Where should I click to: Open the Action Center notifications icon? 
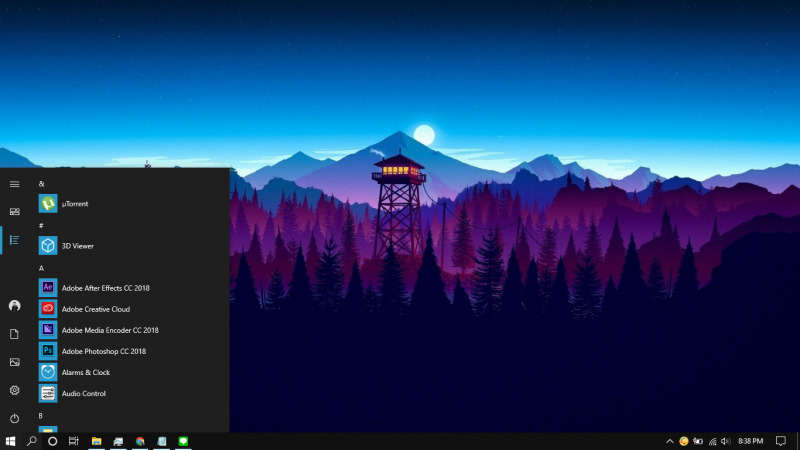(781, 441)
